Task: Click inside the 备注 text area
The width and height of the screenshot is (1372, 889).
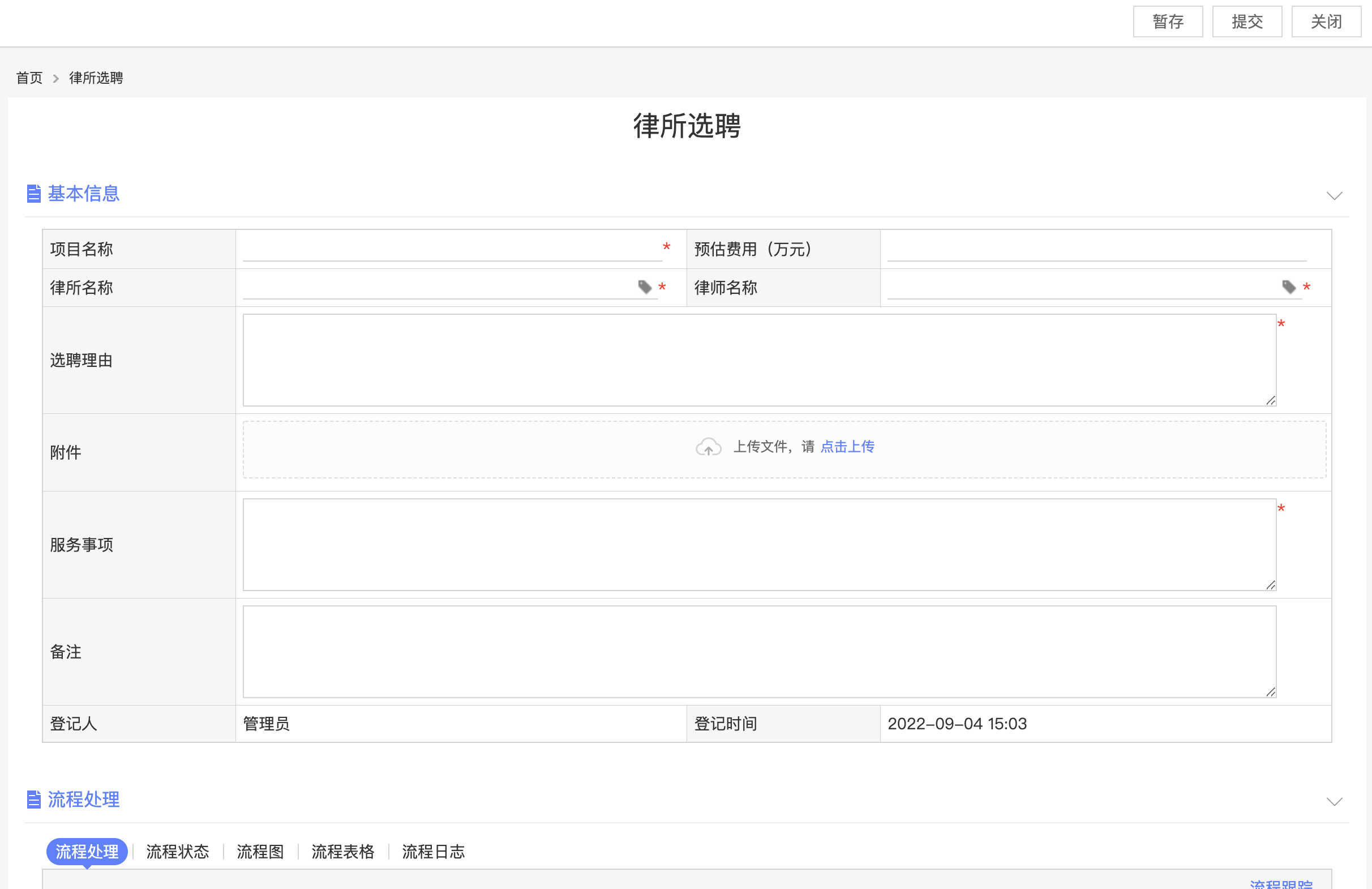Action: [x=759, y=652]
